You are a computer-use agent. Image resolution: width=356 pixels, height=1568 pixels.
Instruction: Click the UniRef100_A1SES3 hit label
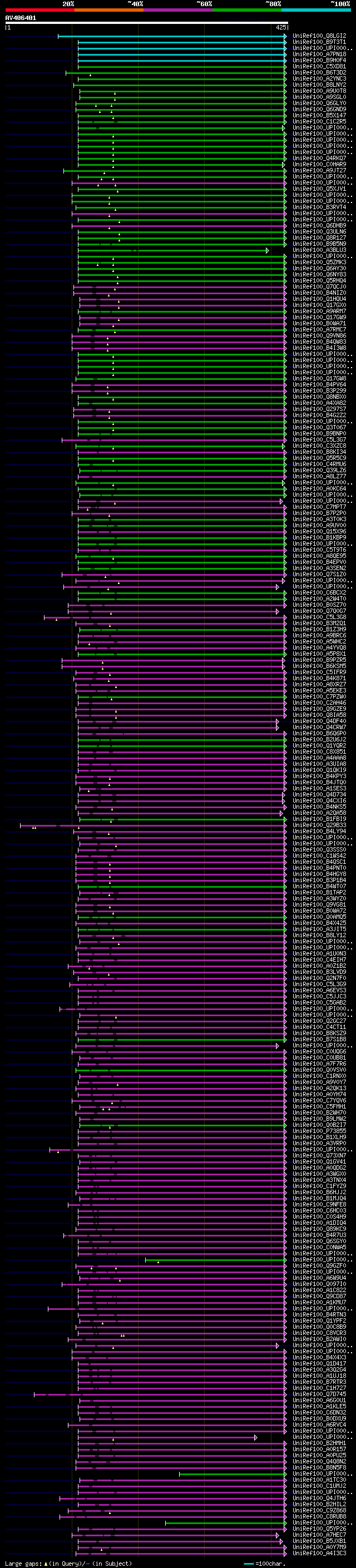pos(319,788)
